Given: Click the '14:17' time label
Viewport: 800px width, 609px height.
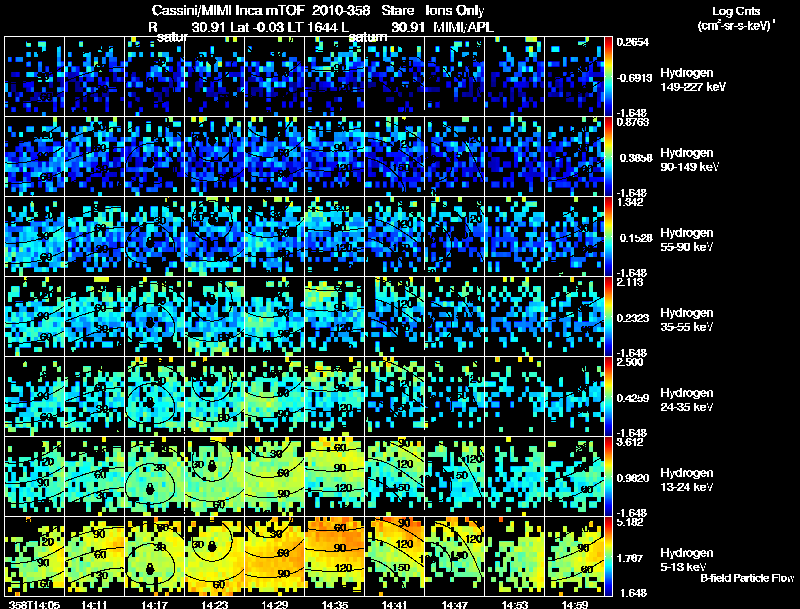Looking at the screenshot, I should tap(155, 604).
